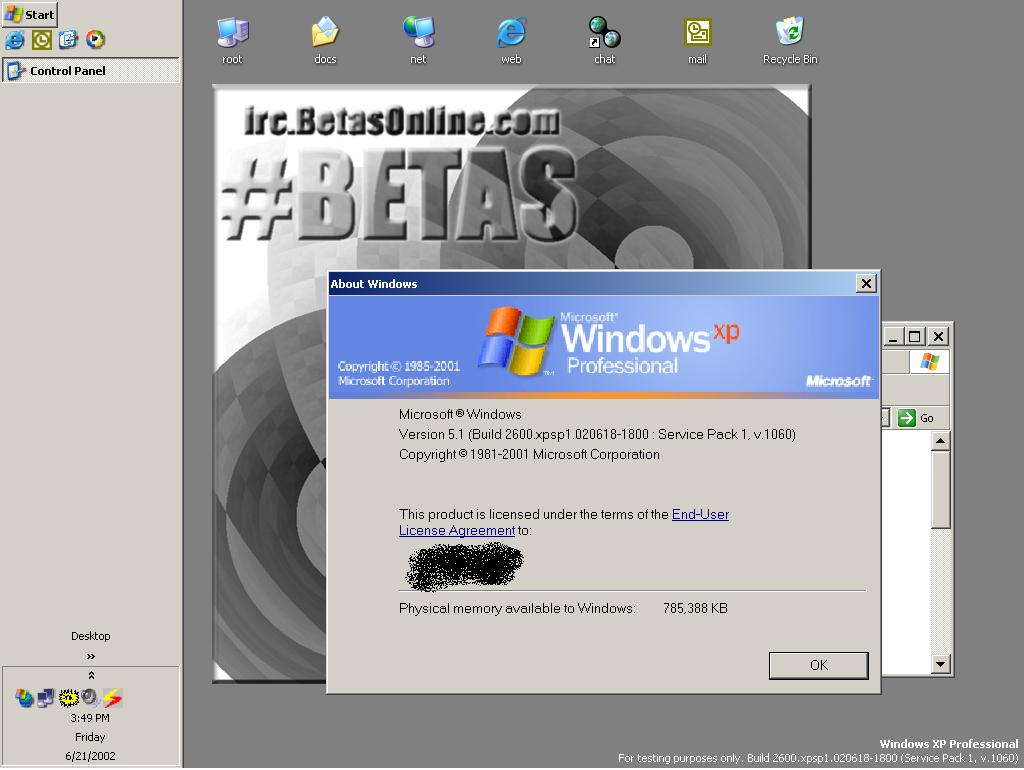Open the net desktop icon
The width and height of the screenshot is (1024, 770).
418,40
